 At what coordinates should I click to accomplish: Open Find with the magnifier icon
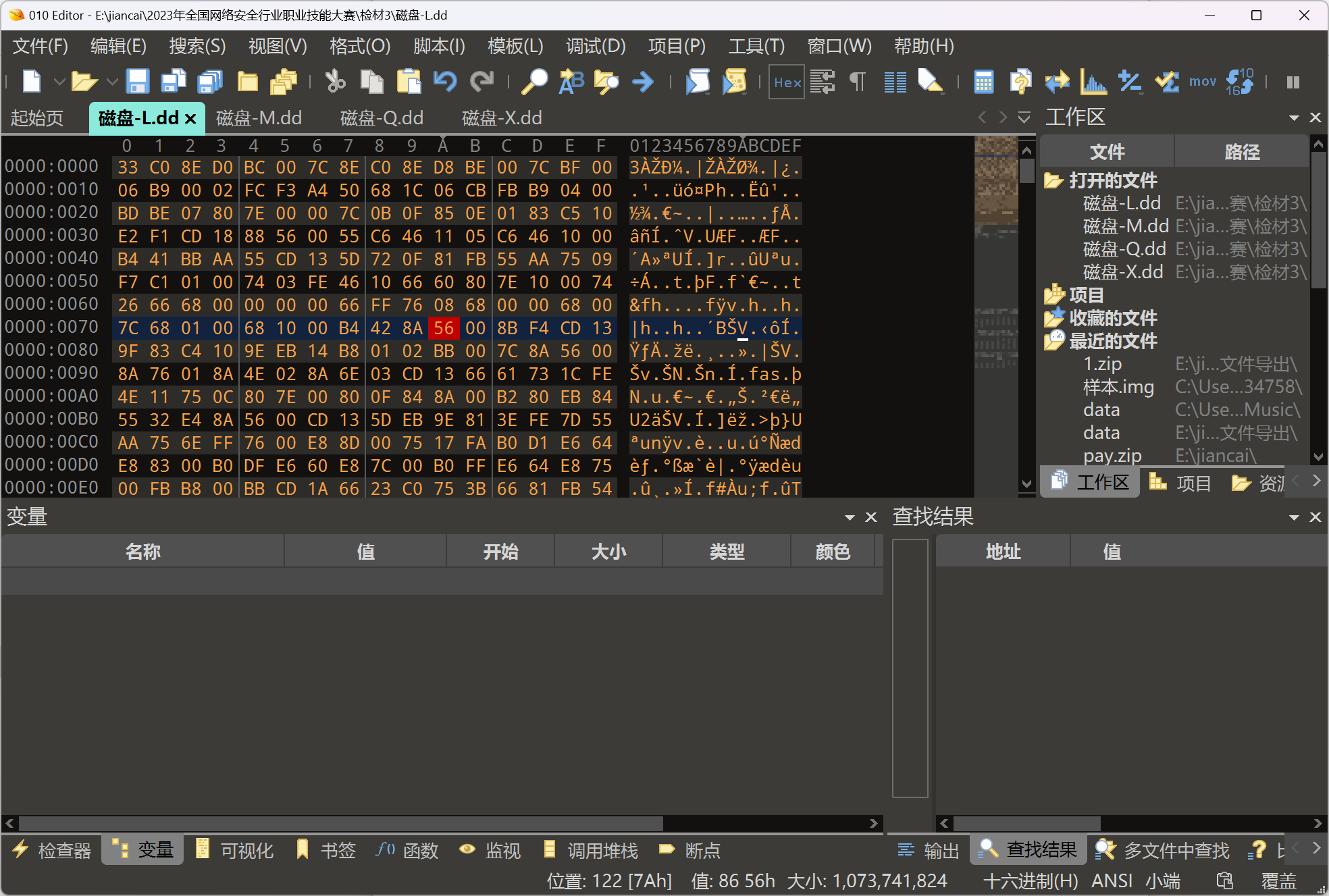click(x=534, y=82)
